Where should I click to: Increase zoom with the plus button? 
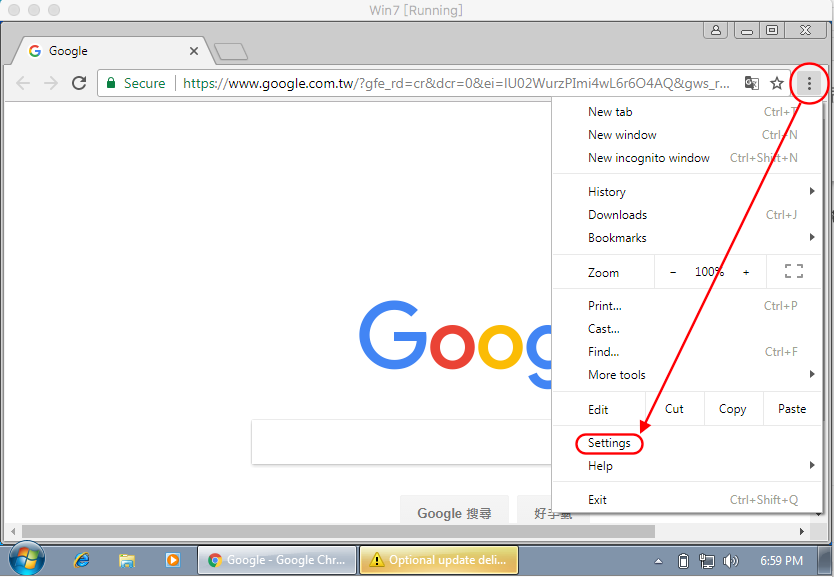(746, 272)
